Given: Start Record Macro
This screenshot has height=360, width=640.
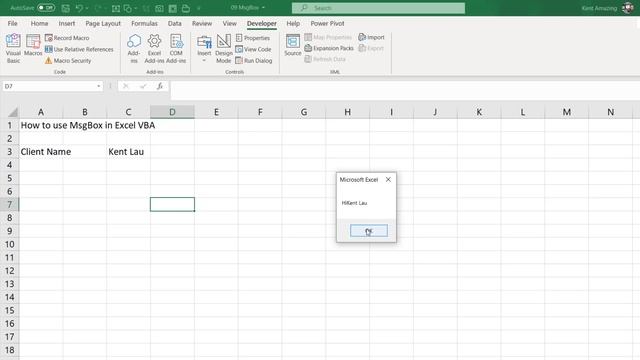Looking at the screenshot, I should [x=67, y=38].
